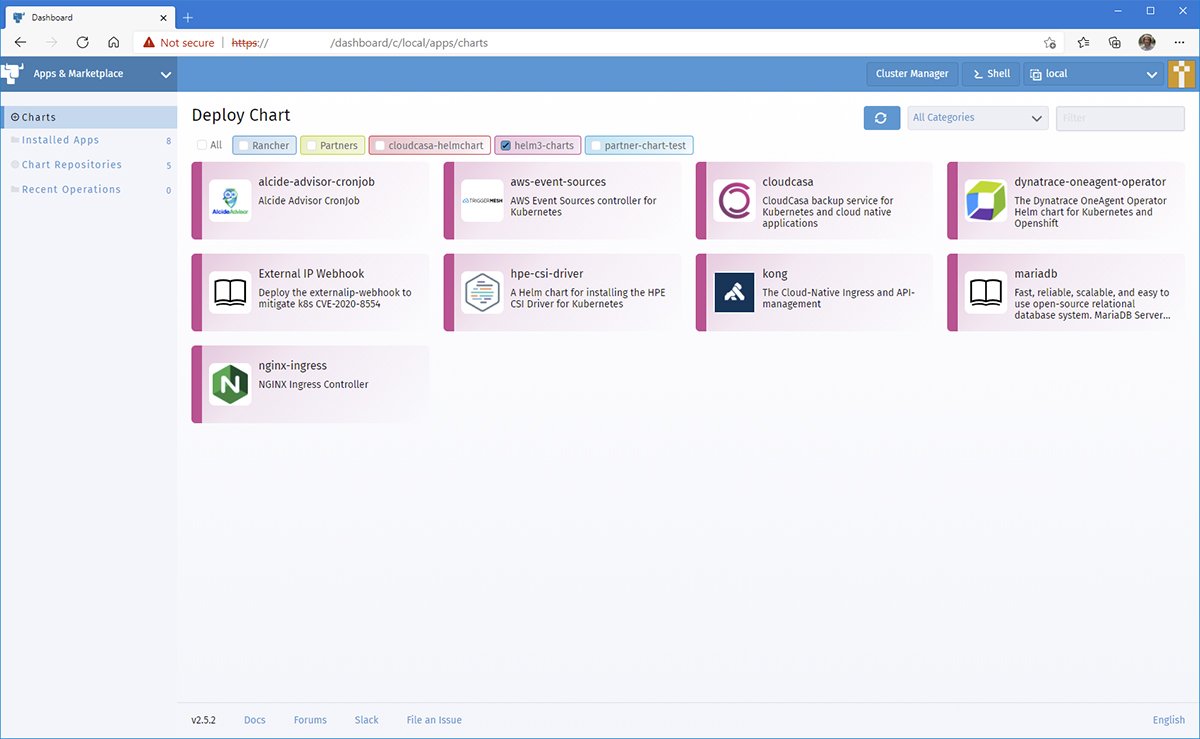1200x739 pixels.
Task: Click in the chart Filter input field
Action: point(1121,118)
